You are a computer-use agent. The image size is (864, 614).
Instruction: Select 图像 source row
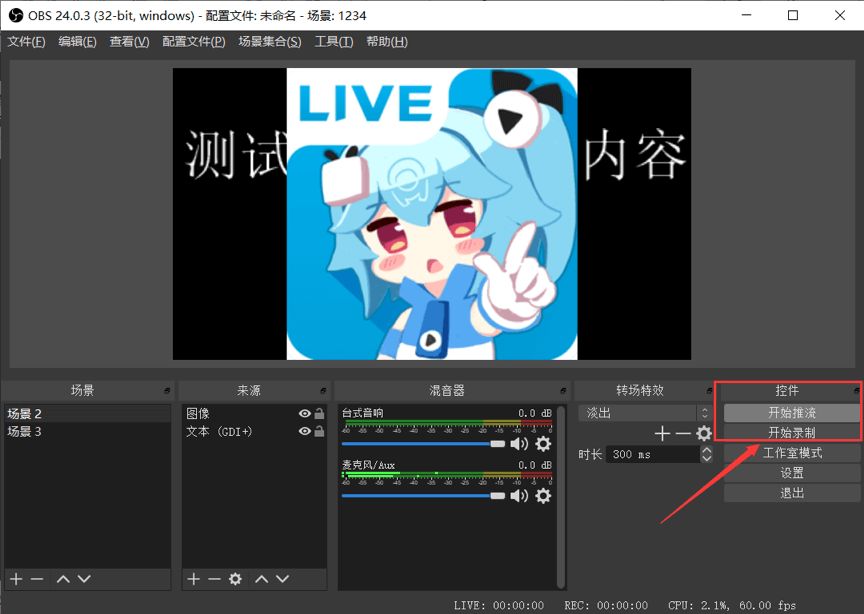coord(254,413)
